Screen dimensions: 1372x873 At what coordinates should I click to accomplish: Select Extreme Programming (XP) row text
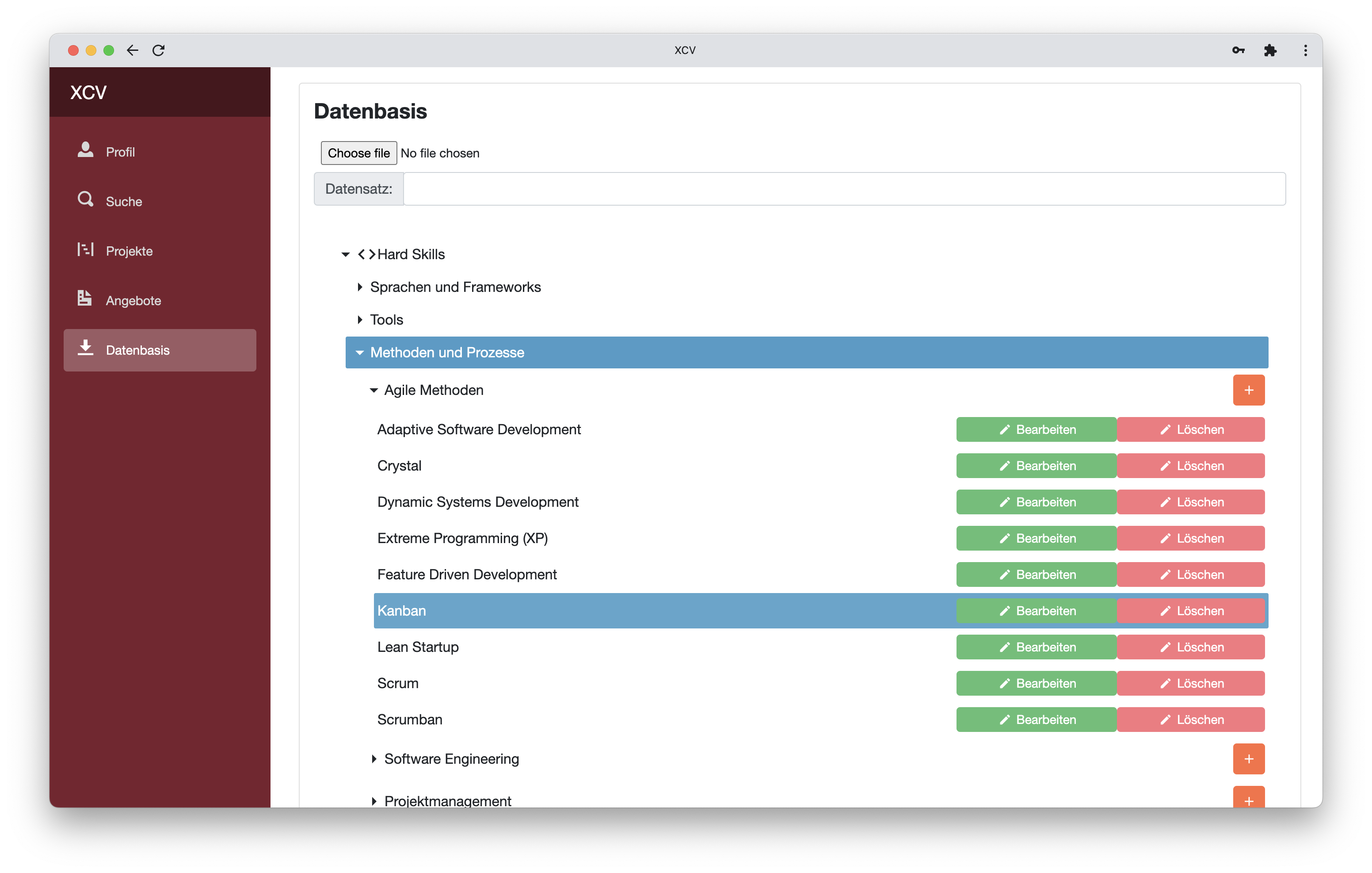[x=462, y=538]
